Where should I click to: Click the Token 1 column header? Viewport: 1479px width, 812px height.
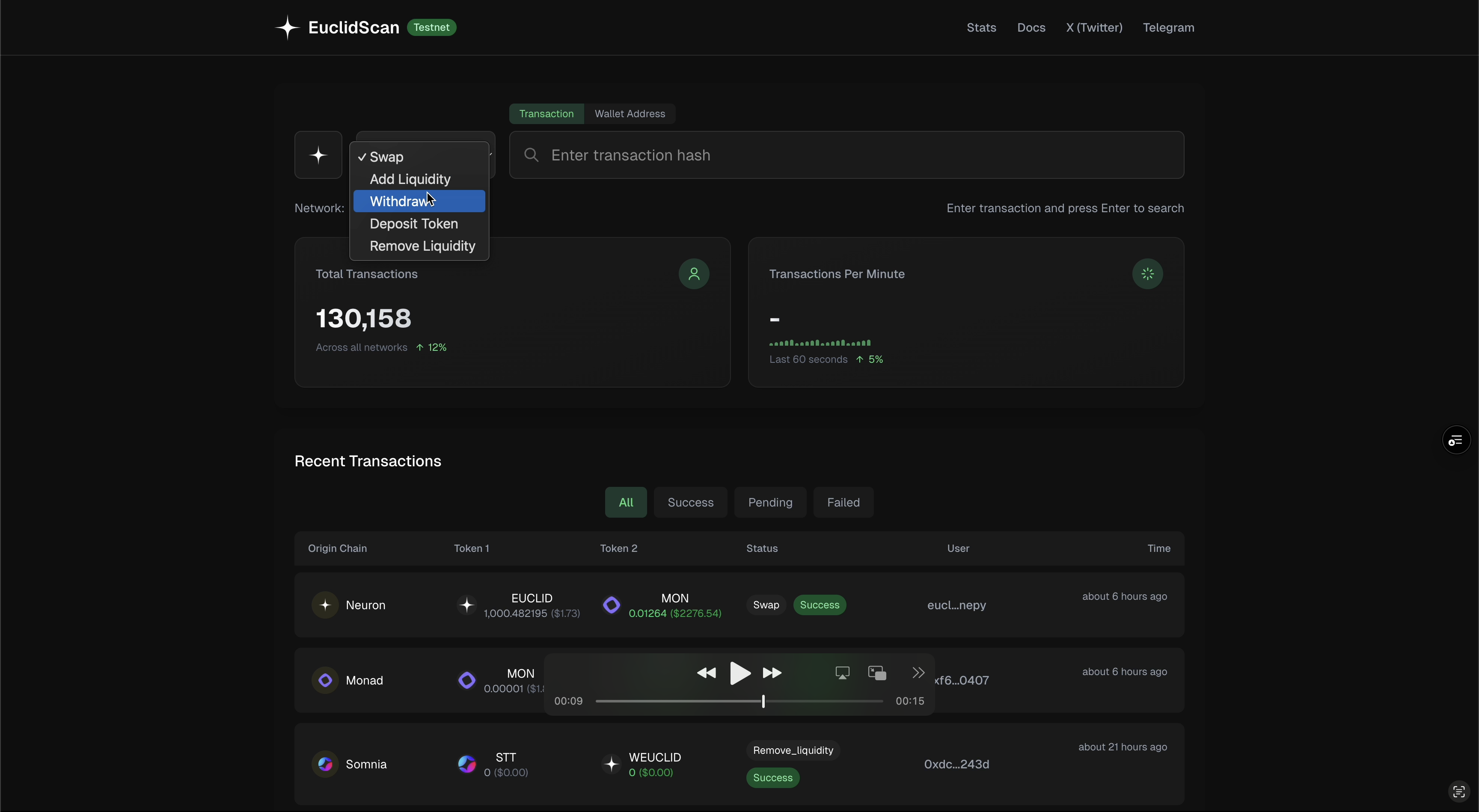click(x=471, y=548)
